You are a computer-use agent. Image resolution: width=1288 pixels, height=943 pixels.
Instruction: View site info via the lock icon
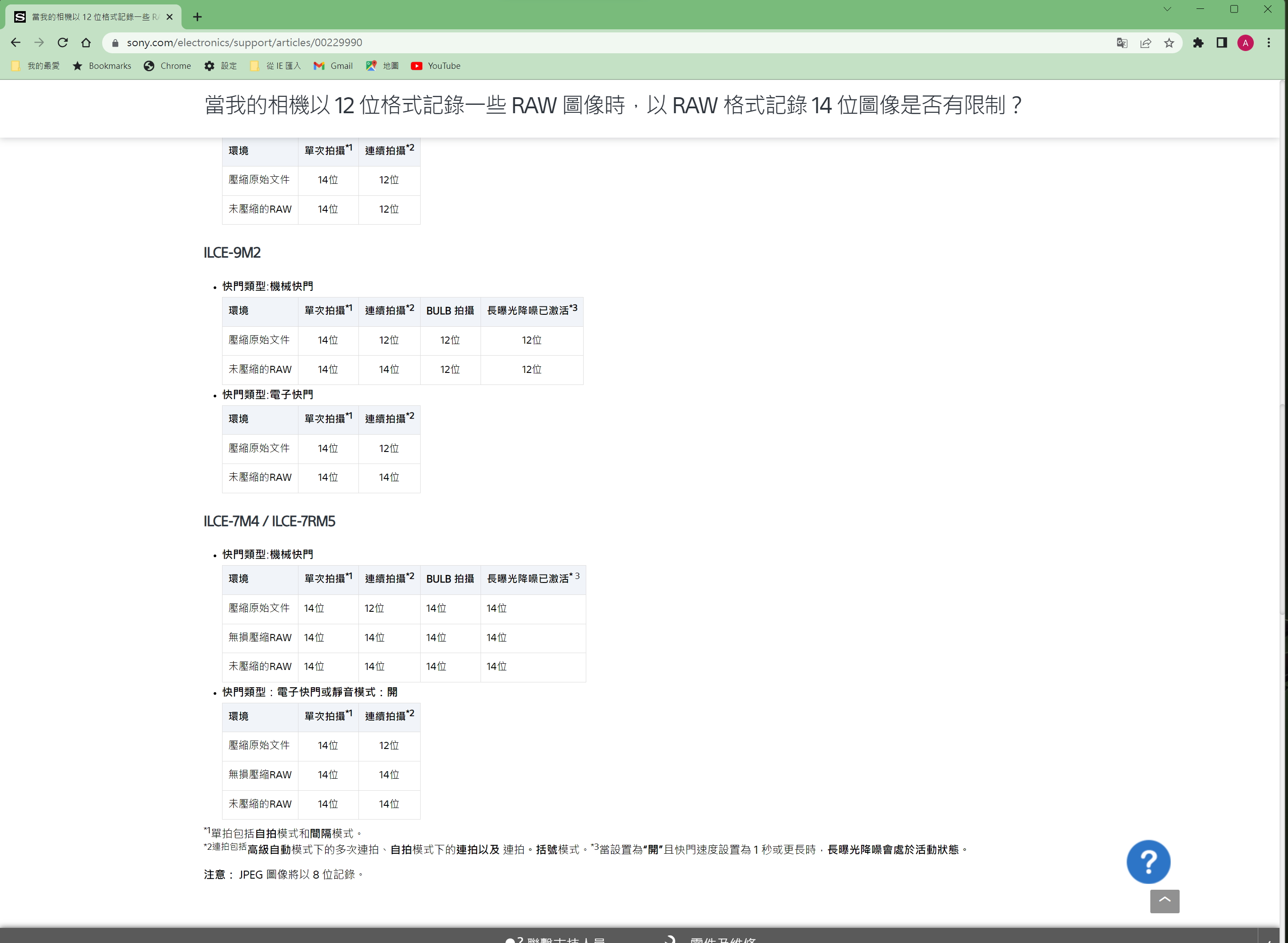[x=115, y=43]
